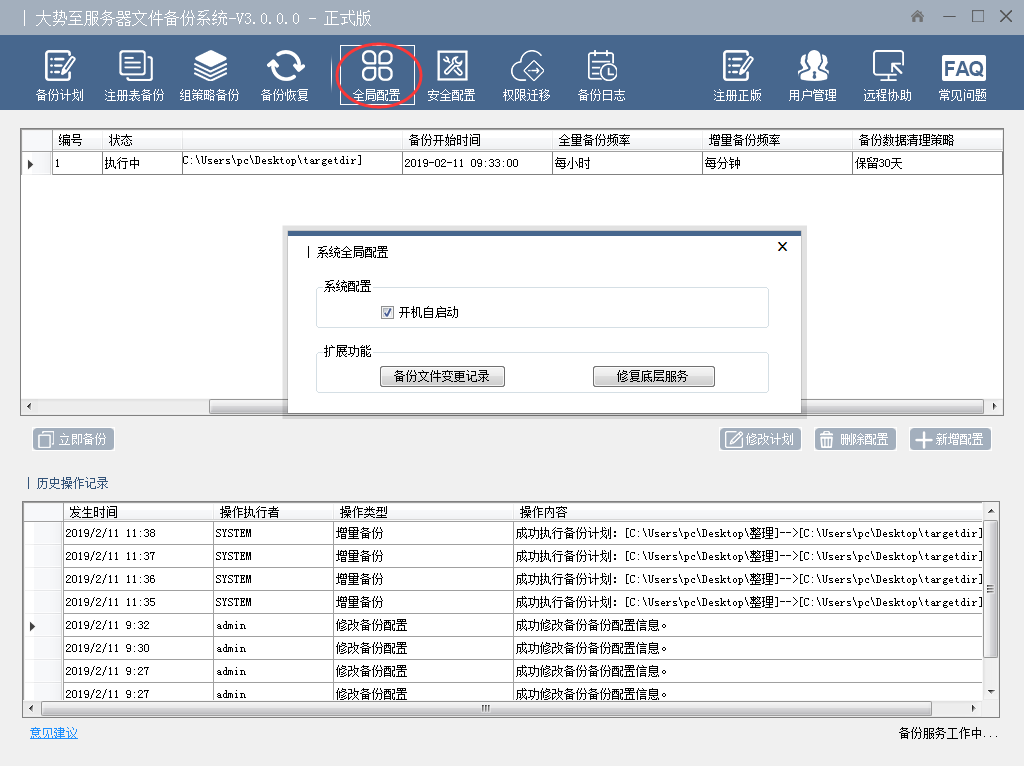Open the 备份计划 backup plan tool
The height and width of the screenshot is (766, 1024).
(x=59, y=75)
